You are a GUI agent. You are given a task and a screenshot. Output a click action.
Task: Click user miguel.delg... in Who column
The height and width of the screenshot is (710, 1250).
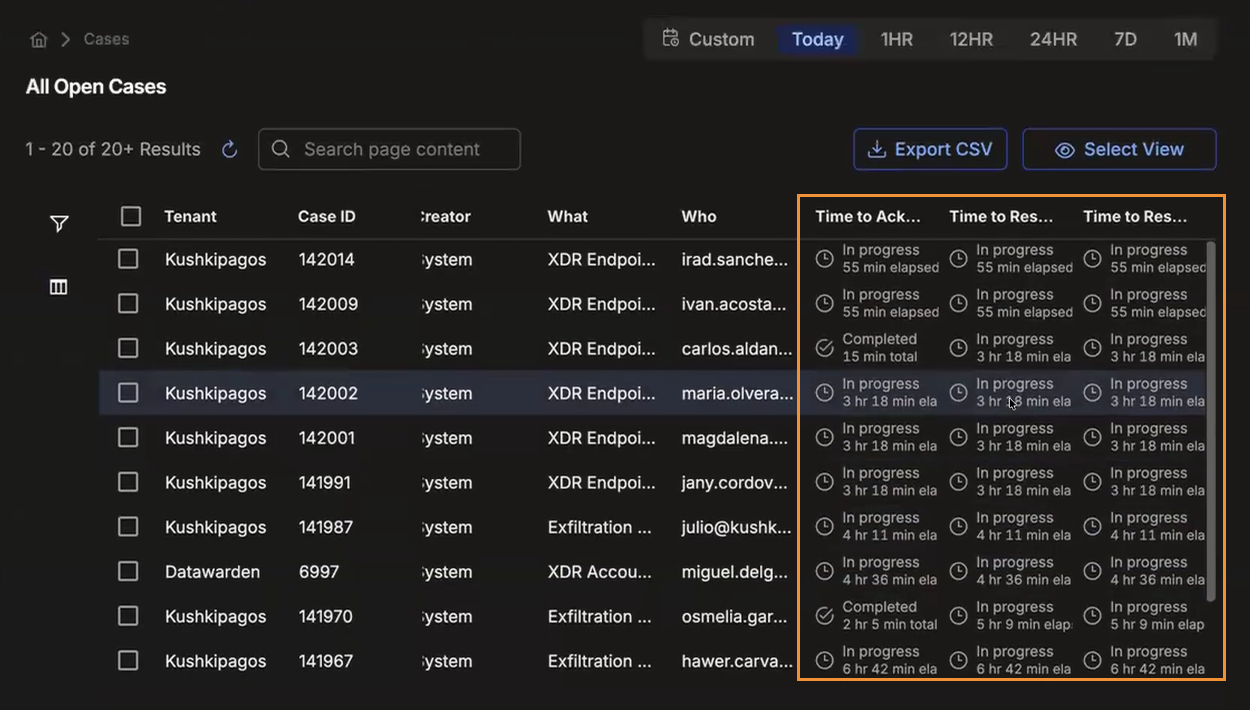(735, 571)
